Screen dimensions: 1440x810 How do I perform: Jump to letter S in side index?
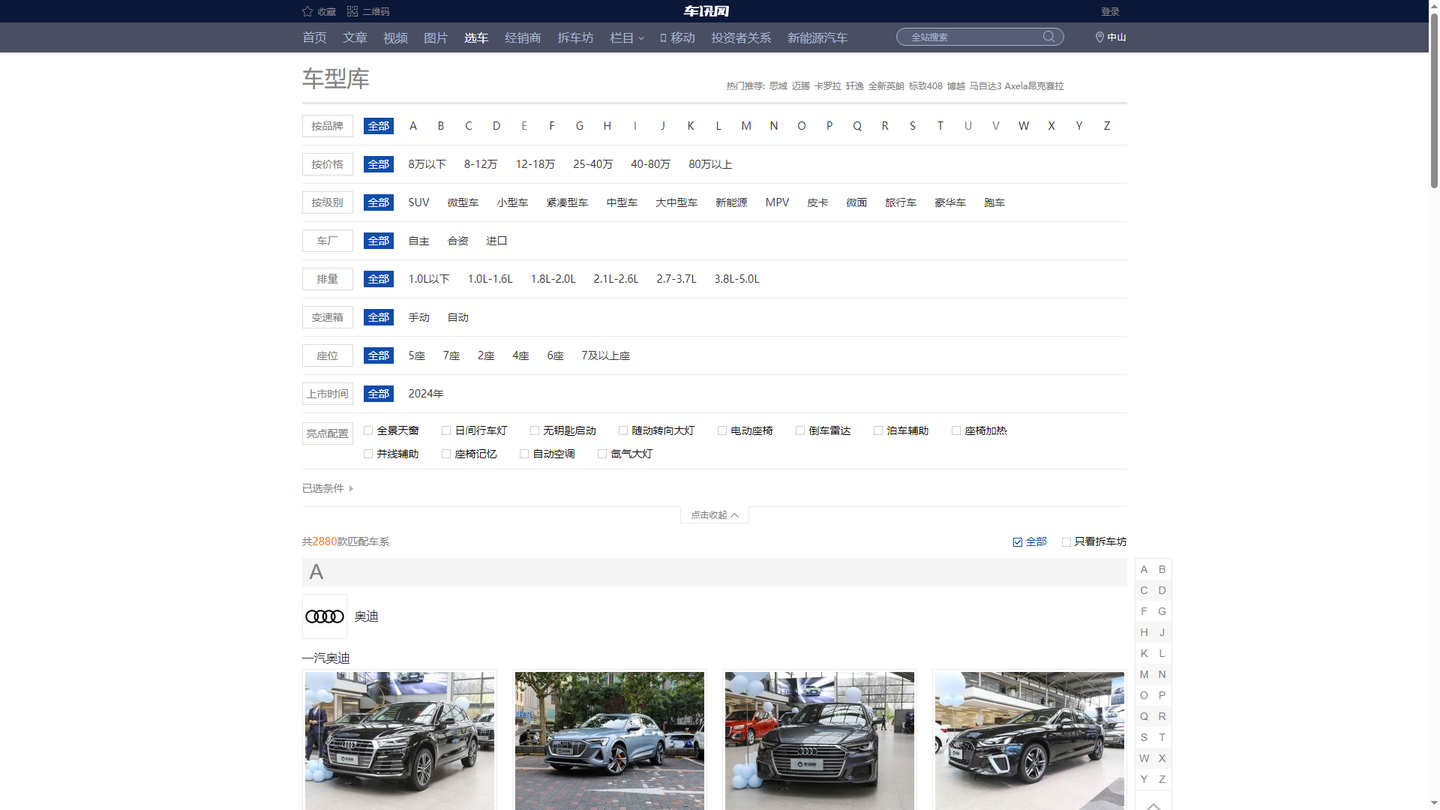click(x=1144, y=738)
